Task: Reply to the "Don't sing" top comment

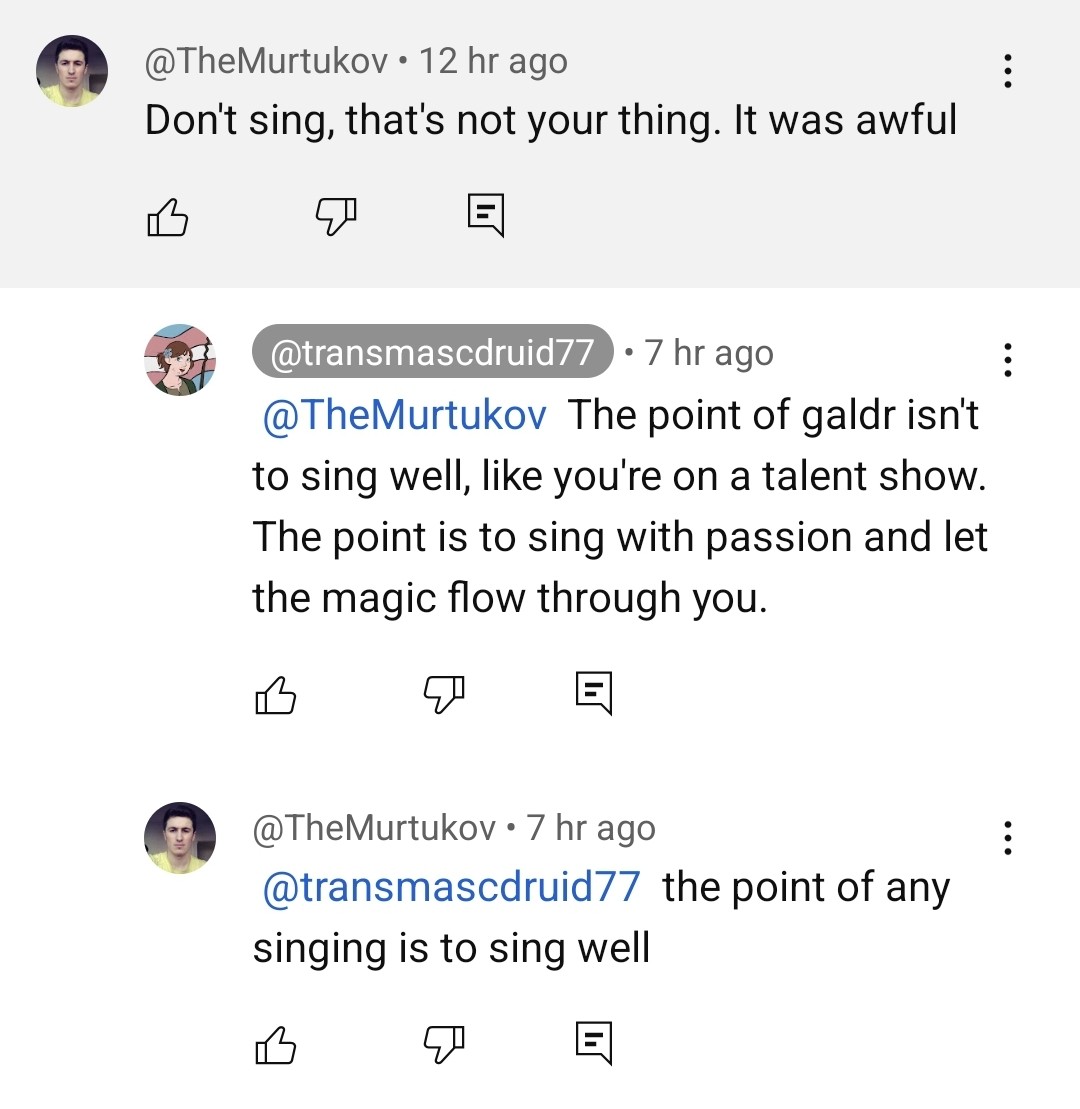Action: pos(486,215)
